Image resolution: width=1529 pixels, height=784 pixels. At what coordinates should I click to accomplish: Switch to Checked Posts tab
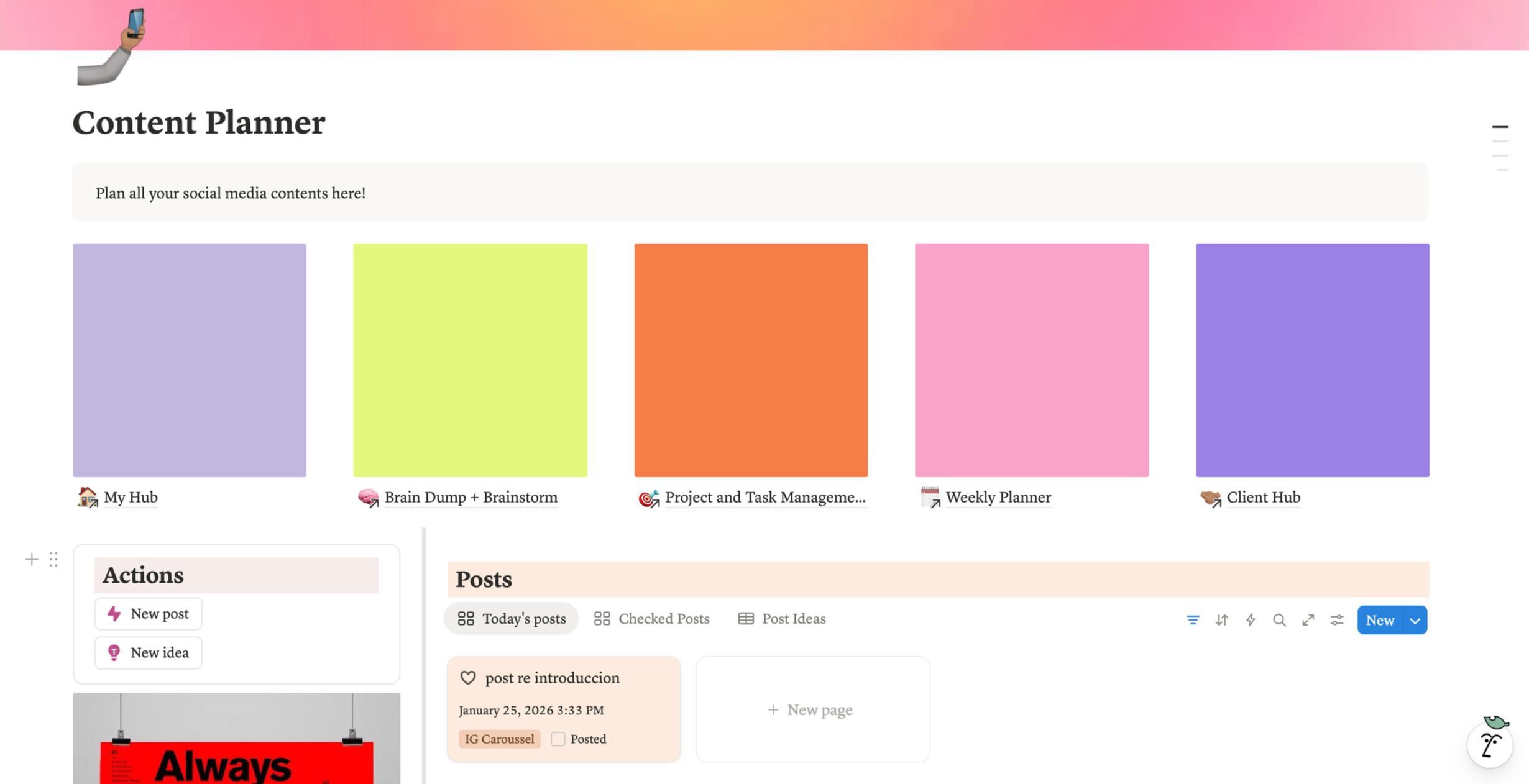[x=651, y=619]
